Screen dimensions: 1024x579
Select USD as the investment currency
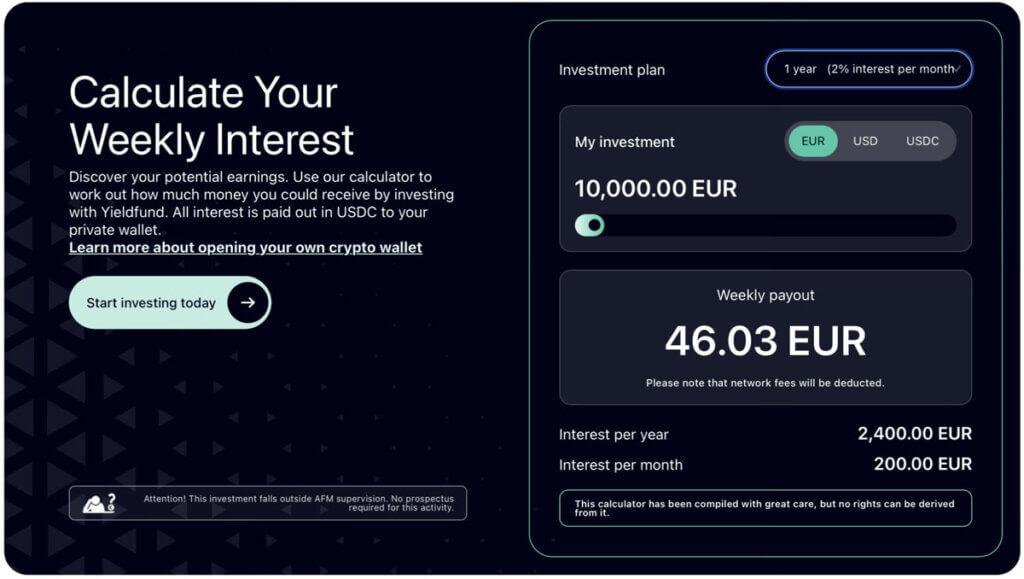864,141
